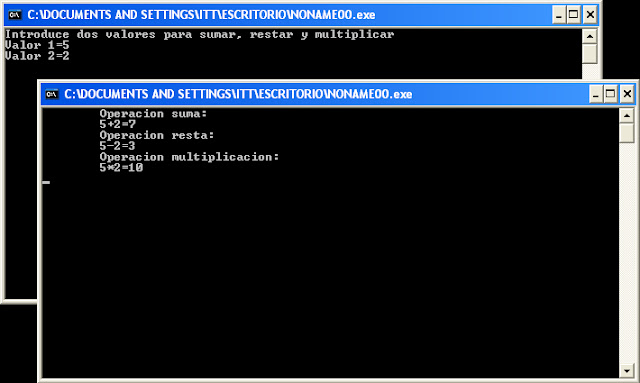Open the system menu icon of the front console window
This screenshot has width=640, height=383.
[51, 94]
